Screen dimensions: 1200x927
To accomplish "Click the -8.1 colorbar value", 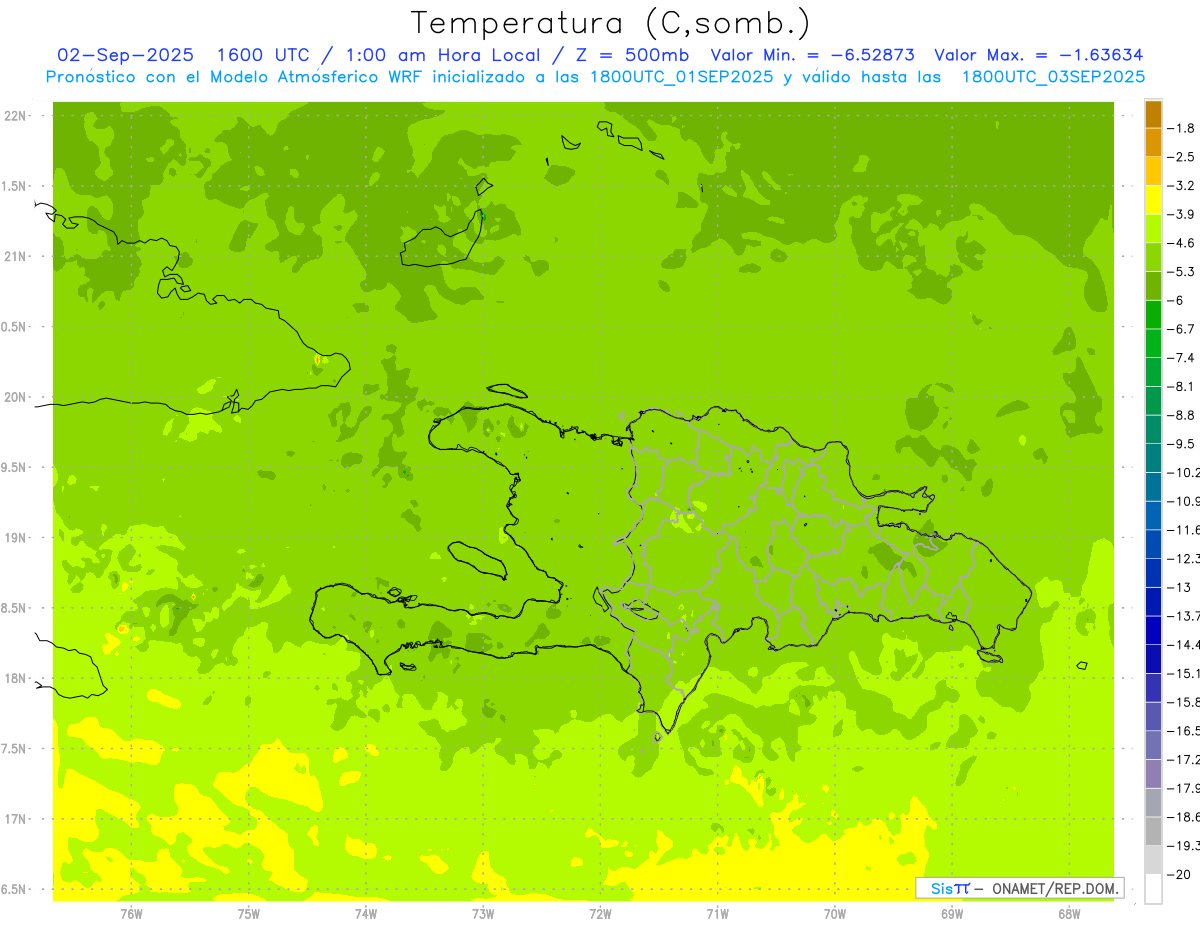I will tap(1182, 386).
